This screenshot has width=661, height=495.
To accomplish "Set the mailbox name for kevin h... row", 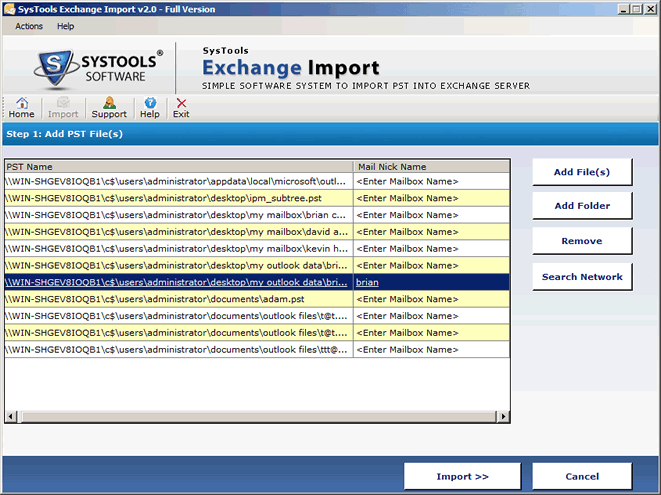I will coord(432,249).
